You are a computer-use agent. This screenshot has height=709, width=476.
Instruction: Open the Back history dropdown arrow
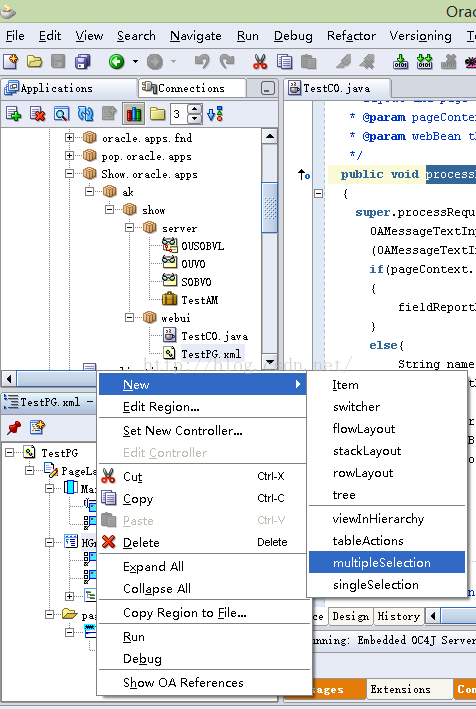click(x=135, y=61)
